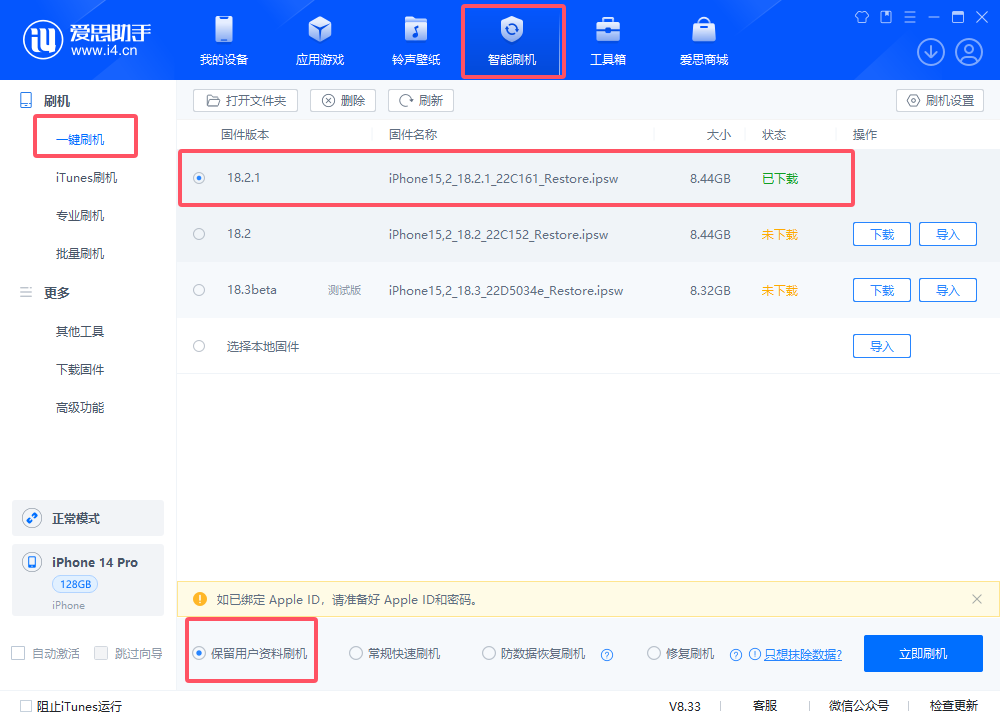The width and height of the screenshot is (1000, 721).
Task: Visit the 爱思商城 store
Action: pos(703,40)
